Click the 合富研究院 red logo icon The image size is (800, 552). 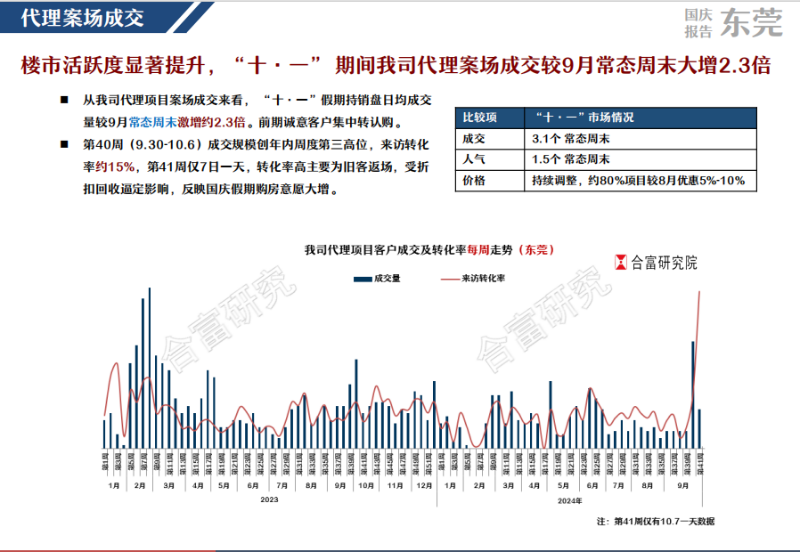click(x=620, y=262)
